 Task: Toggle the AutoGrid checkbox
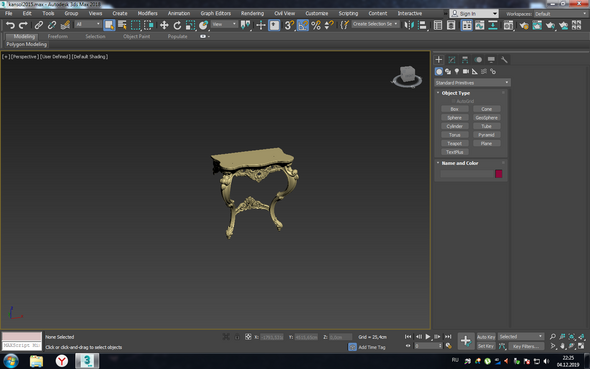click(x=453, y=101)
